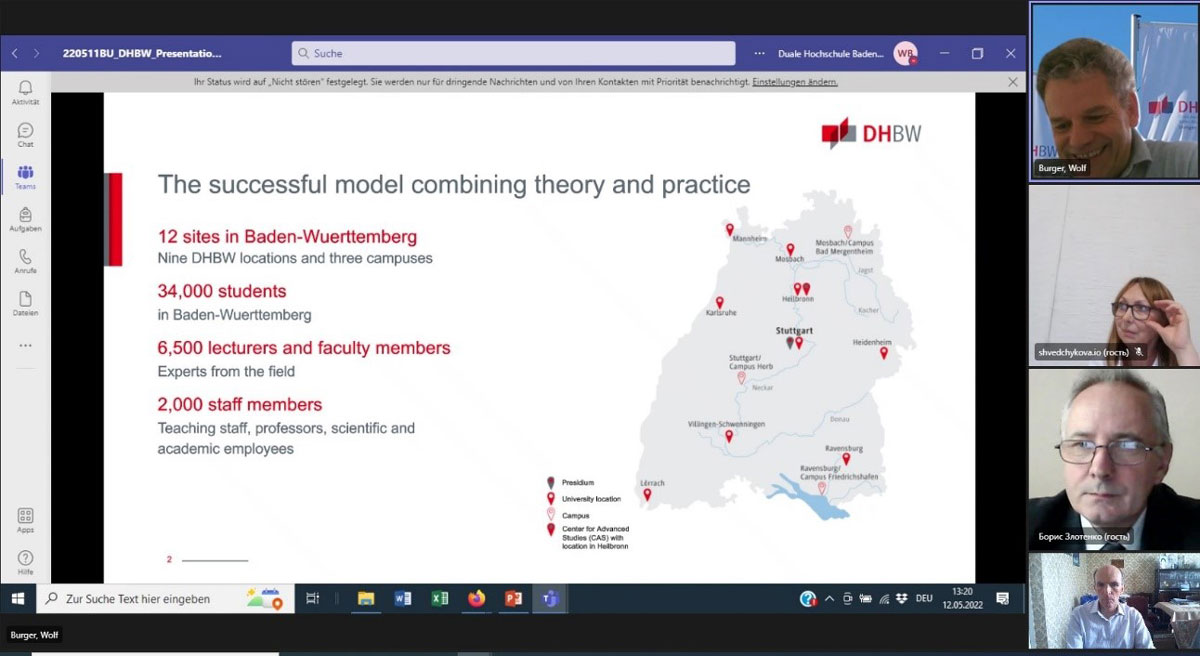This screenshot has height=656, width=1200.
Task: Open the Apps store in Teams sidebar
Action: 25,520
